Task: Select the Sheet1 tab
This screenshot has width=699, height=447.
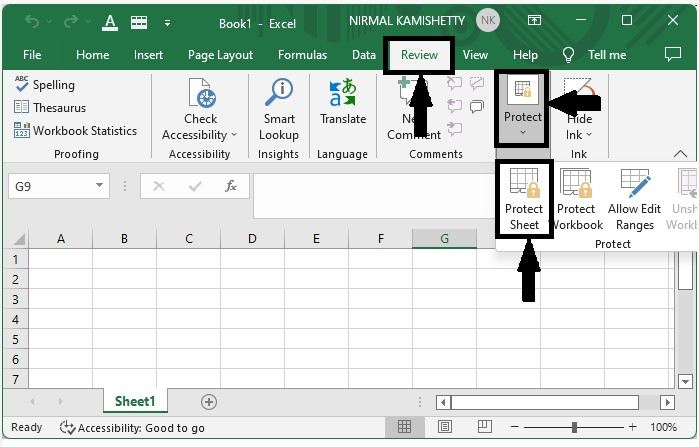Action: (x=135, y=401)
